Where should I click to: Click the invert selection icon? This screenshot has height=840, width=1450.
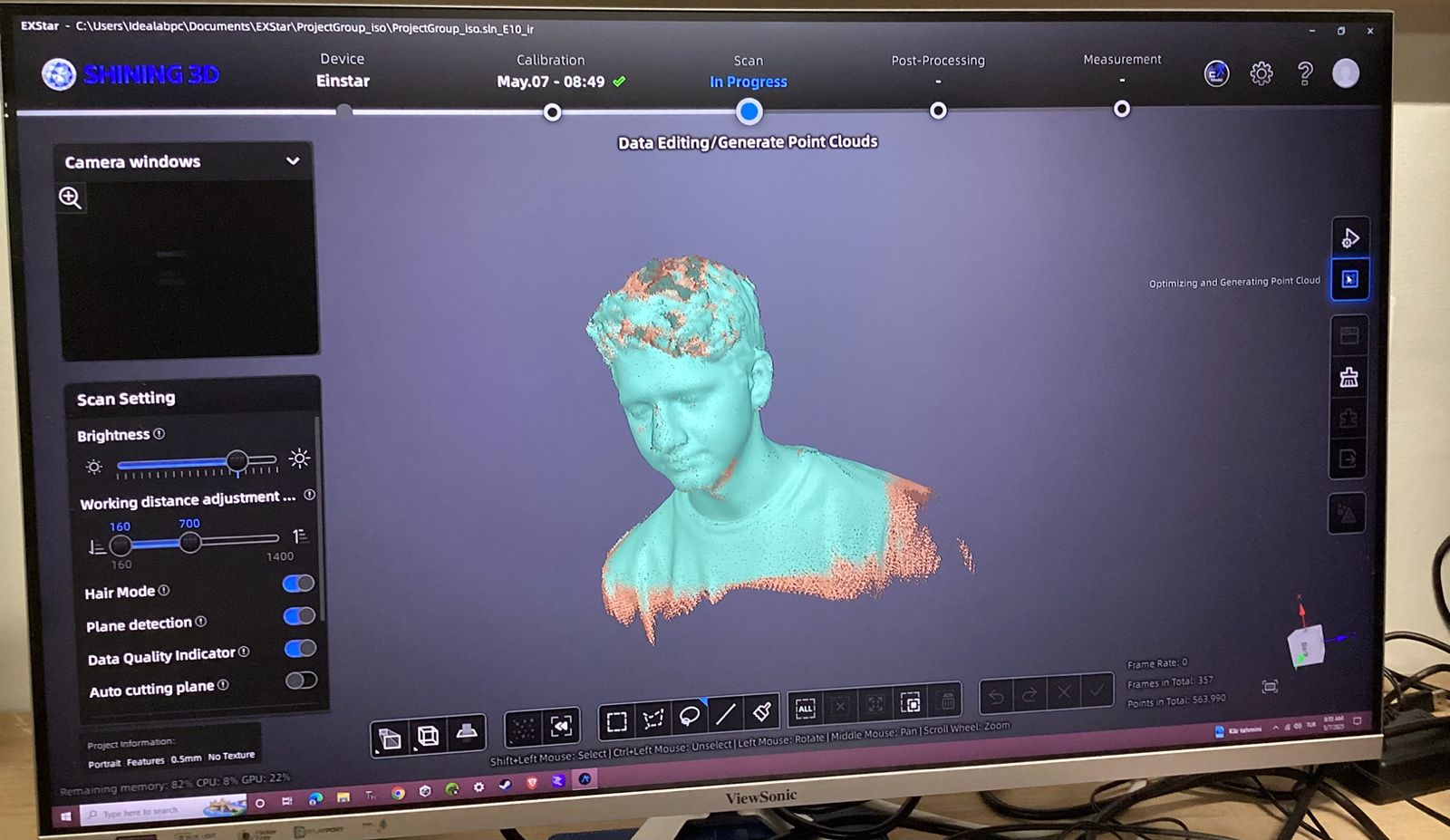tap(911, 702)
